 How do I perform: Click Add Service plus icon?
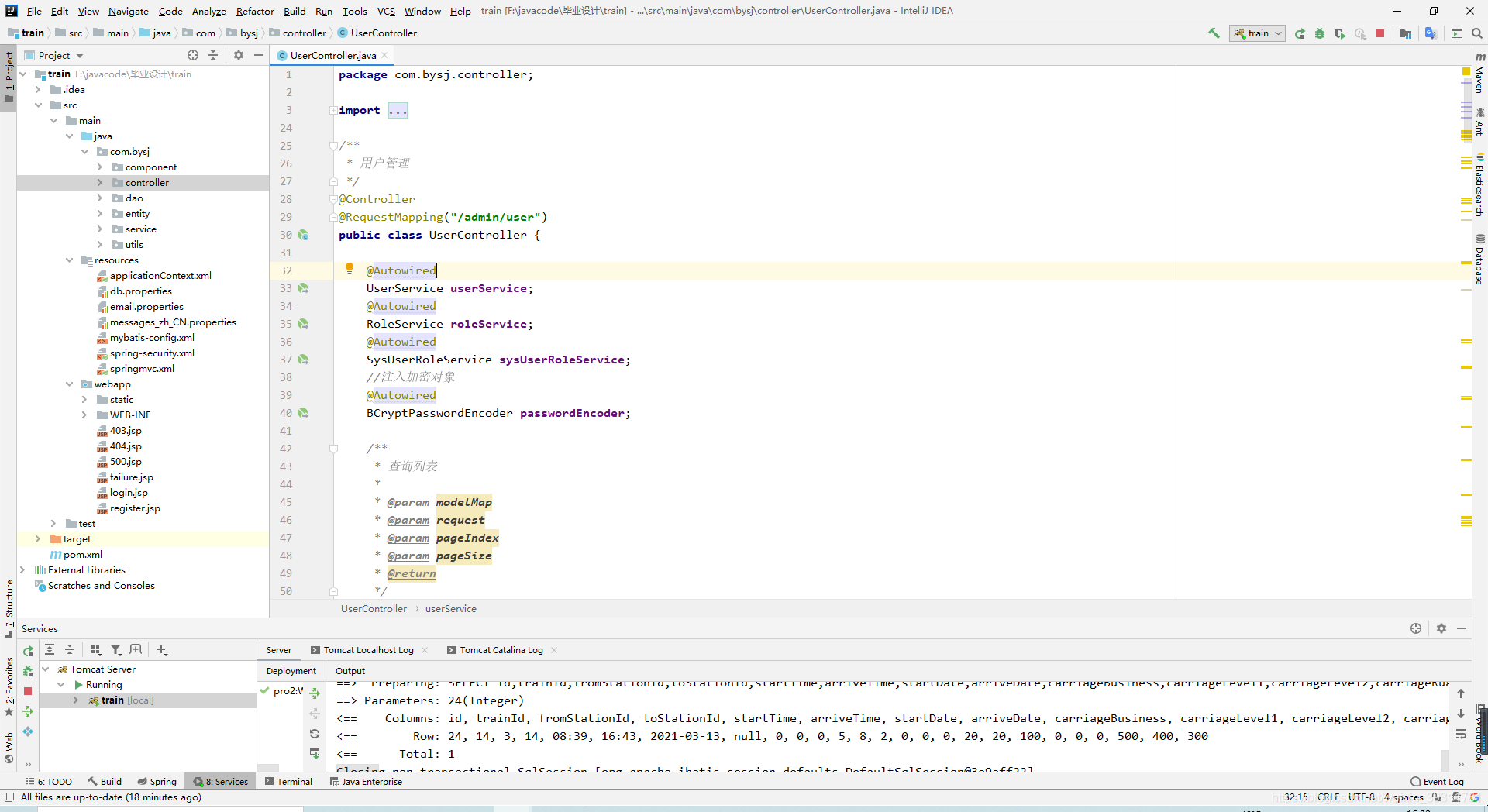(161, 650)
